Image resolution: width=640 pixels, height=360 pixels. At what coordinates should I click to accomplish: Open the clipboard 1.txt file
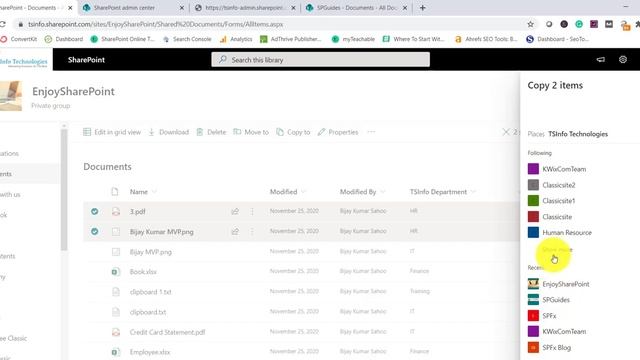coord(151,292)
